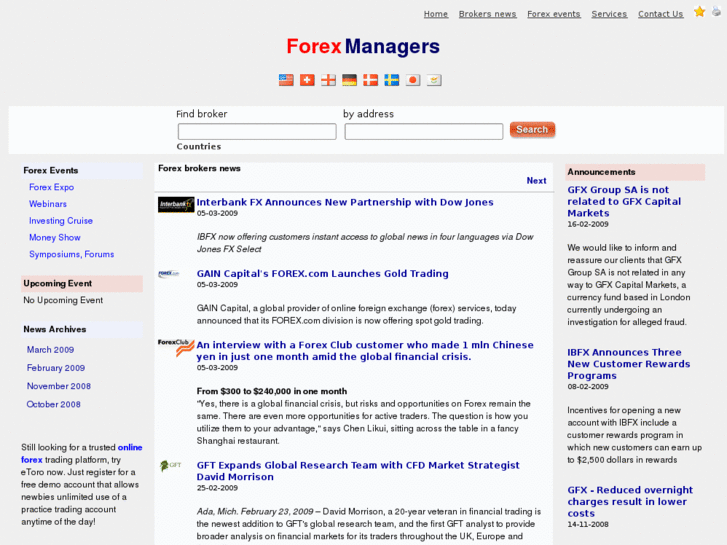Screen dimensions: 727x545
Task: Click the United States flag icon
Action: tap(286, 80)
